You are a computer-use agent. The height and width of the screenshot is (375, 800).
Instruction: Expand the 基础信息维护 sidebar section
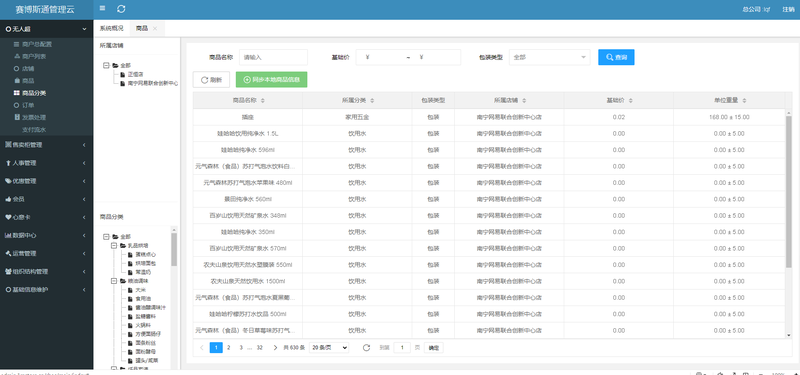click(x=46, y=290)
